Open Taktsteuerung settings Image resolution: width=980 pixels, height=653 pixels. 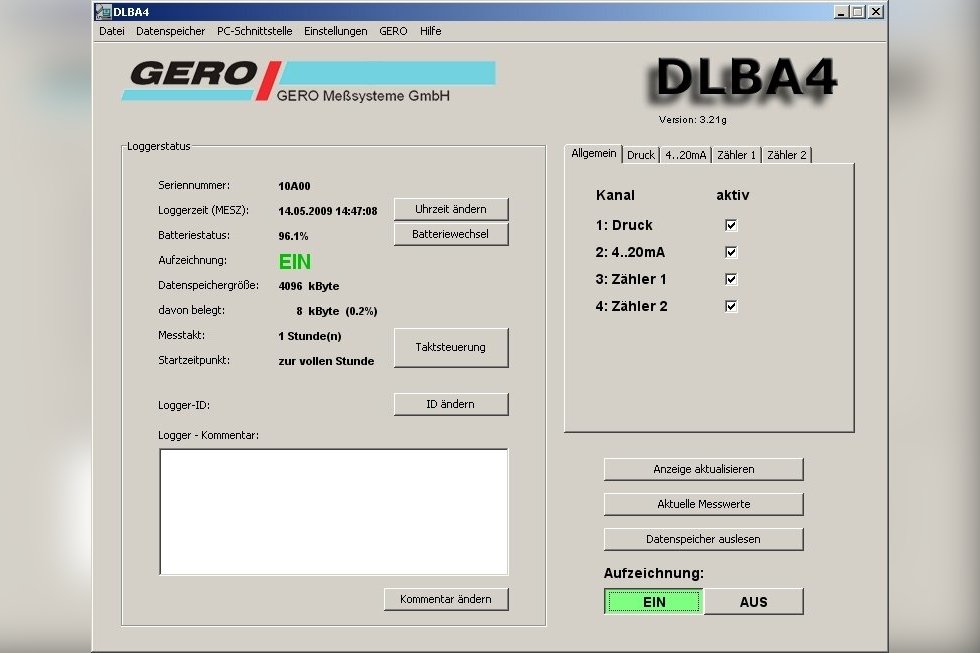pyautogui.click(x=451, y=347)
